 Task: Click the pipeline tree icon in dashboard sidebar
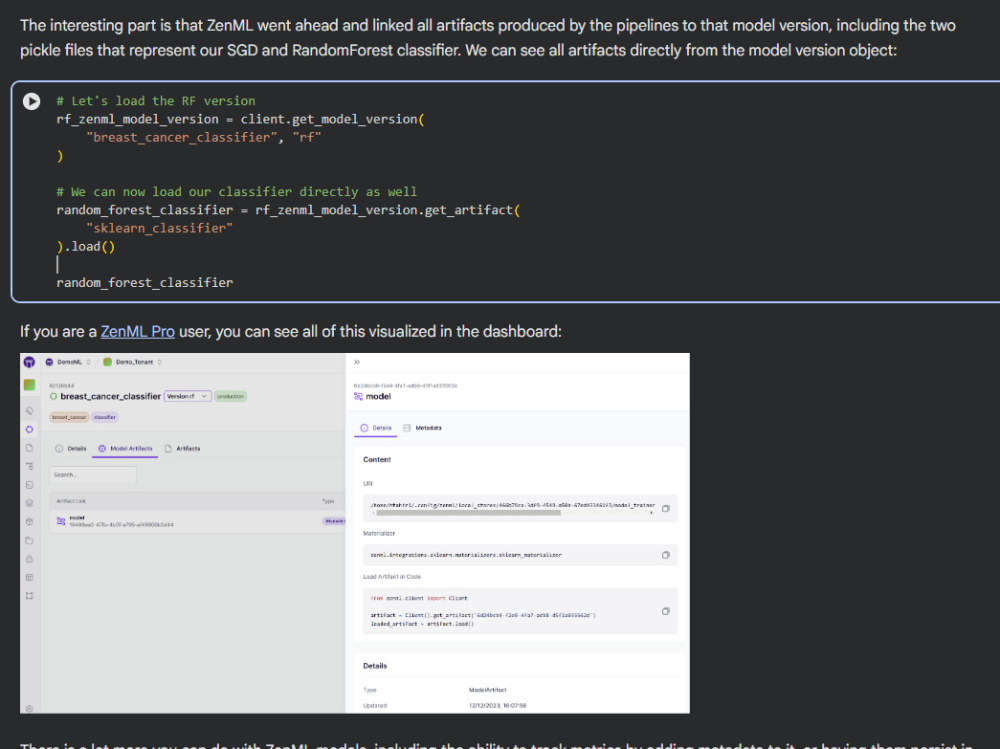coord(29,466)
